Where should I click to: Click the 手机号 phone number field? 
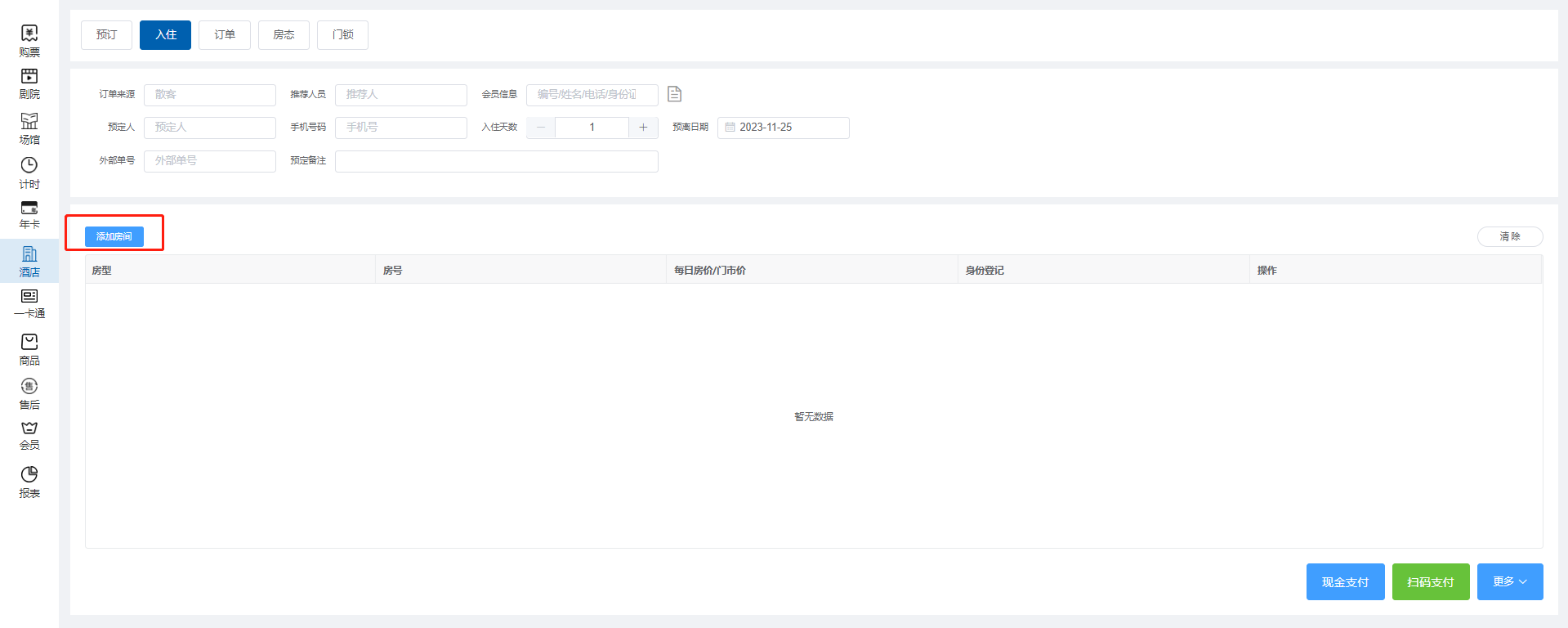pyautogui.click(x=400, y=128)
